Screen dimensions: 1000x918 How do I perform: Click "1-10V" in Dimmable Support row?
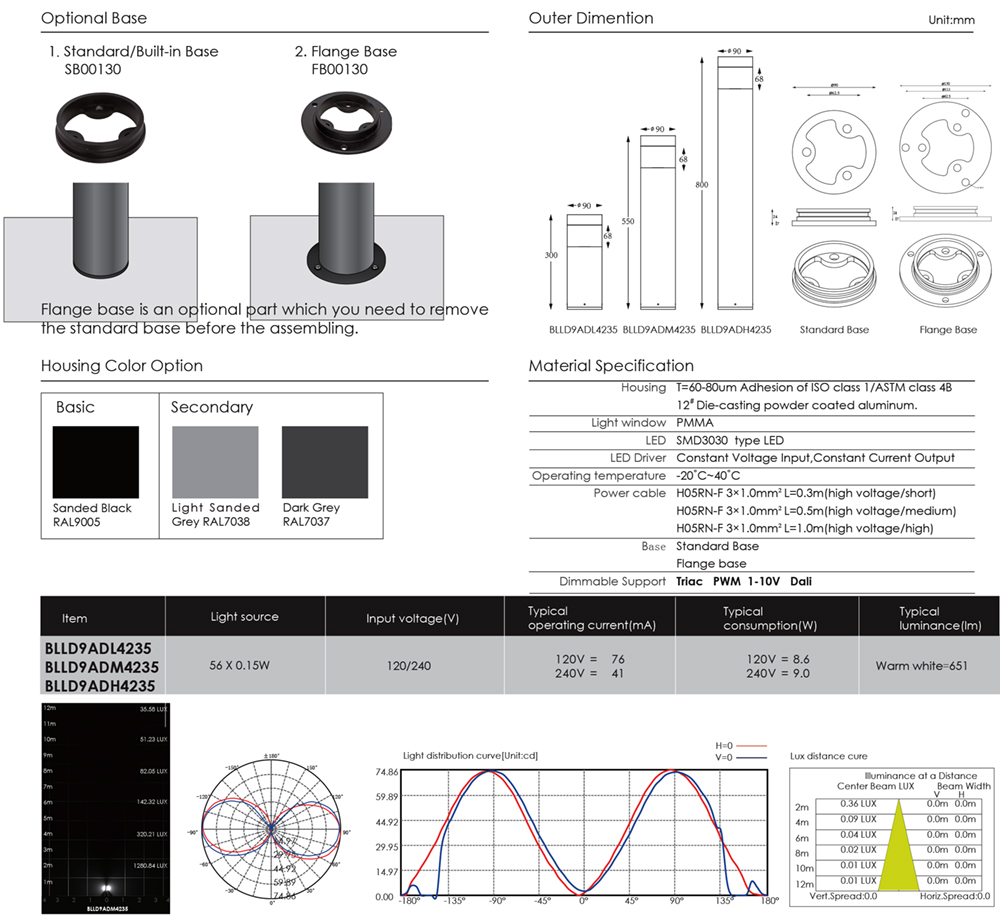point(763,581)
